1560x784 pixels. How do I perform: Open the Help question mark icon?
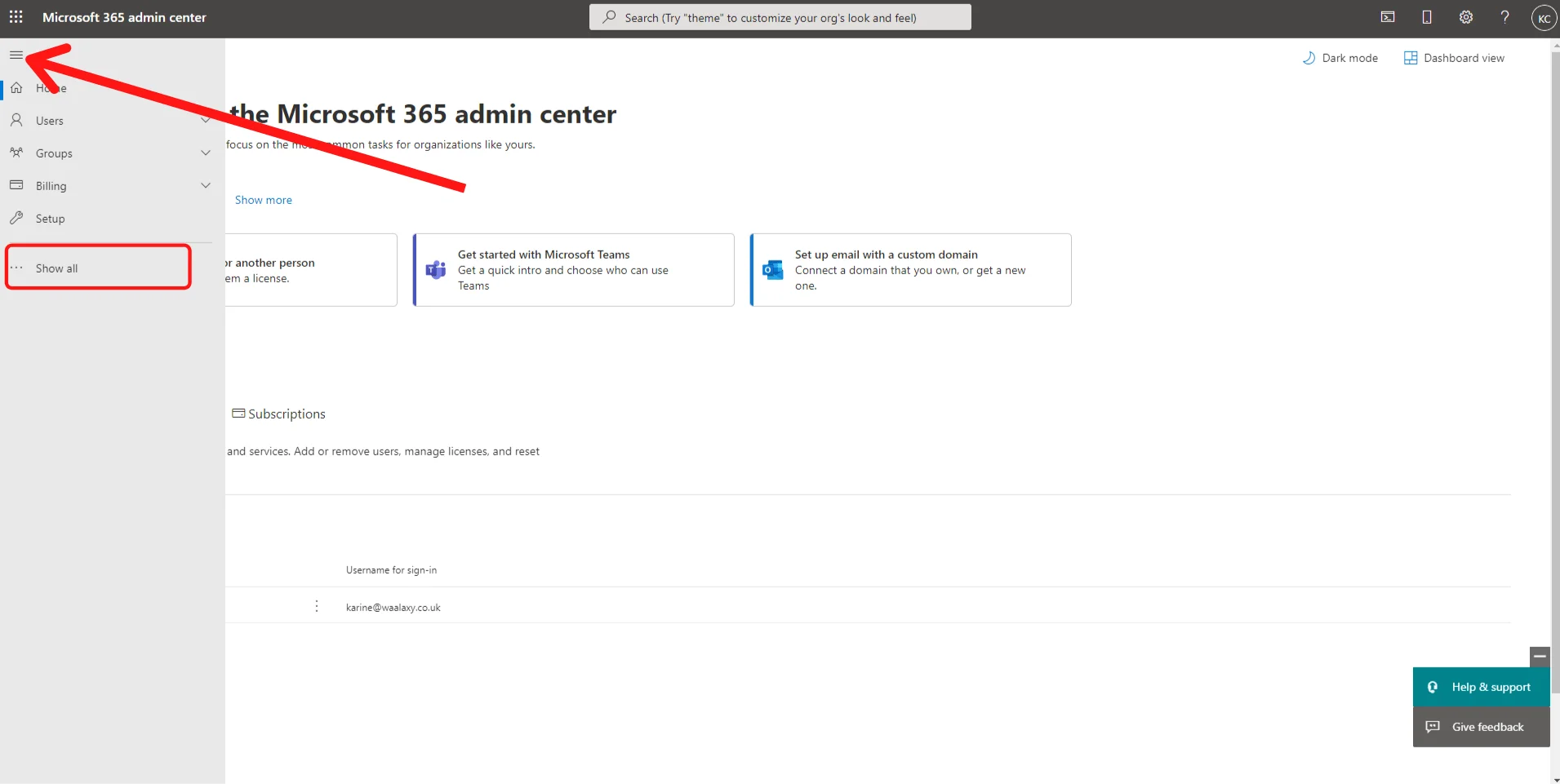coord(1505,17)
